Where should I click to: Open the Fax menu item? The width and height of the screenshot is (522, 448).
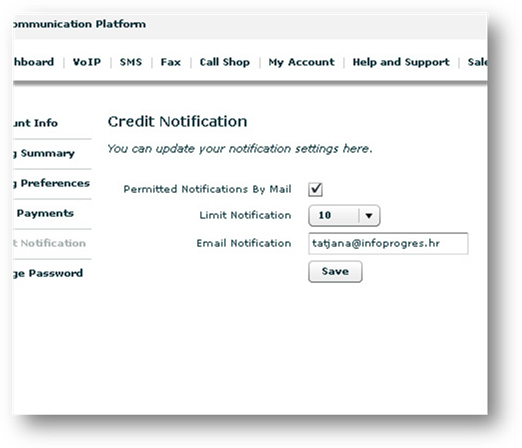click(x=171, y=62)
